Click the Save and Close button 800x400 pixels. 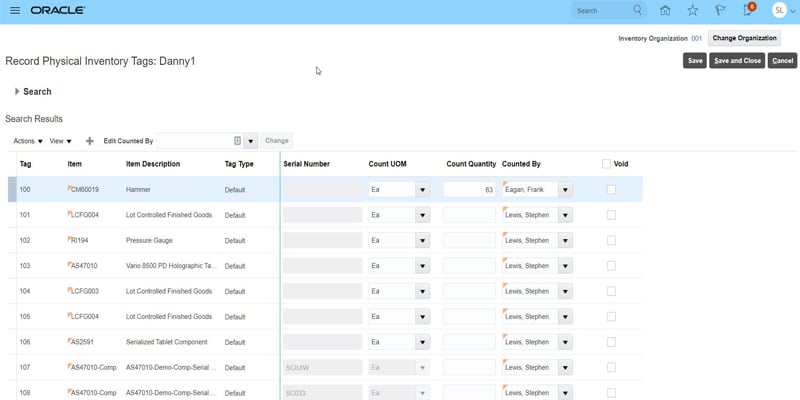738,61
